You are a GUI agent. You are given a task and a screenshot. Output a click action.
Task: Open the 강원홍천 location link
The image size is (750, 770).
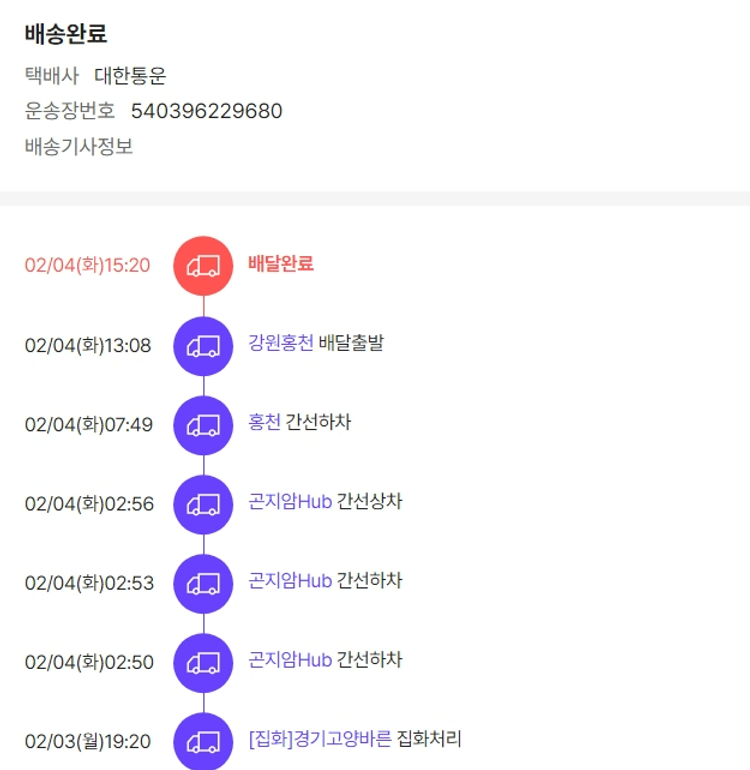tap(281, 343)
